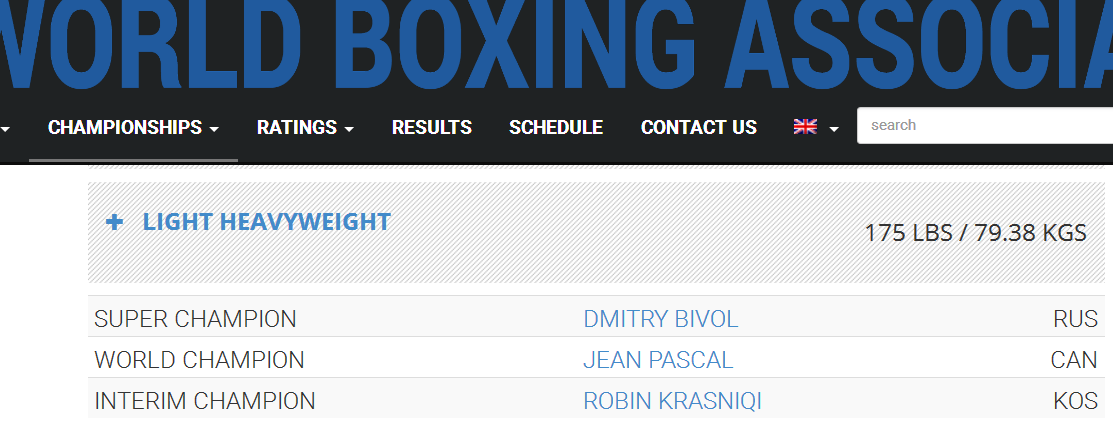Click the World Boxing Association banner title

click(x=556, y=46)
